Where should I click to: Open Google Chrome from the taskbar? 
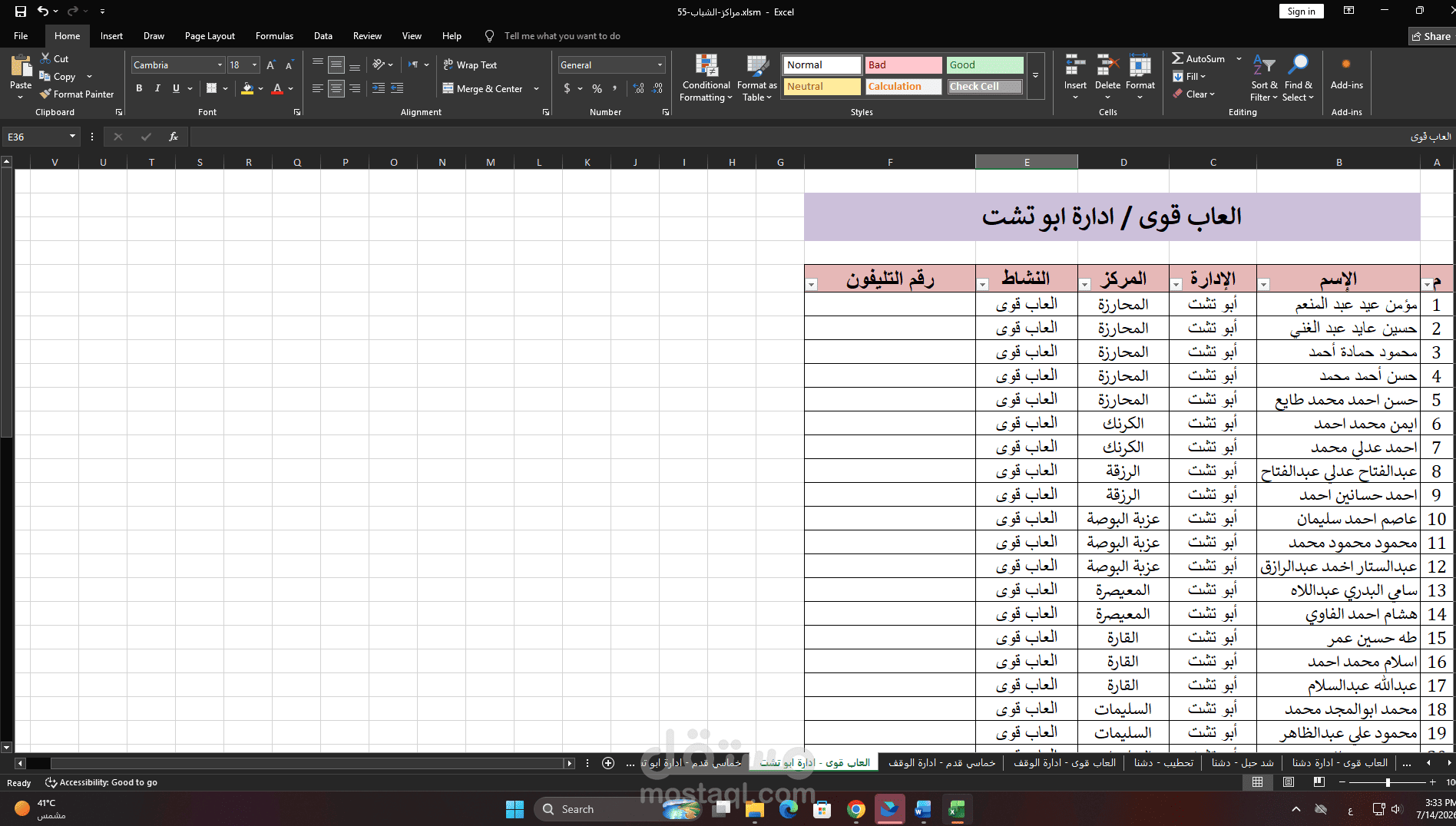(x=856, y=809)
